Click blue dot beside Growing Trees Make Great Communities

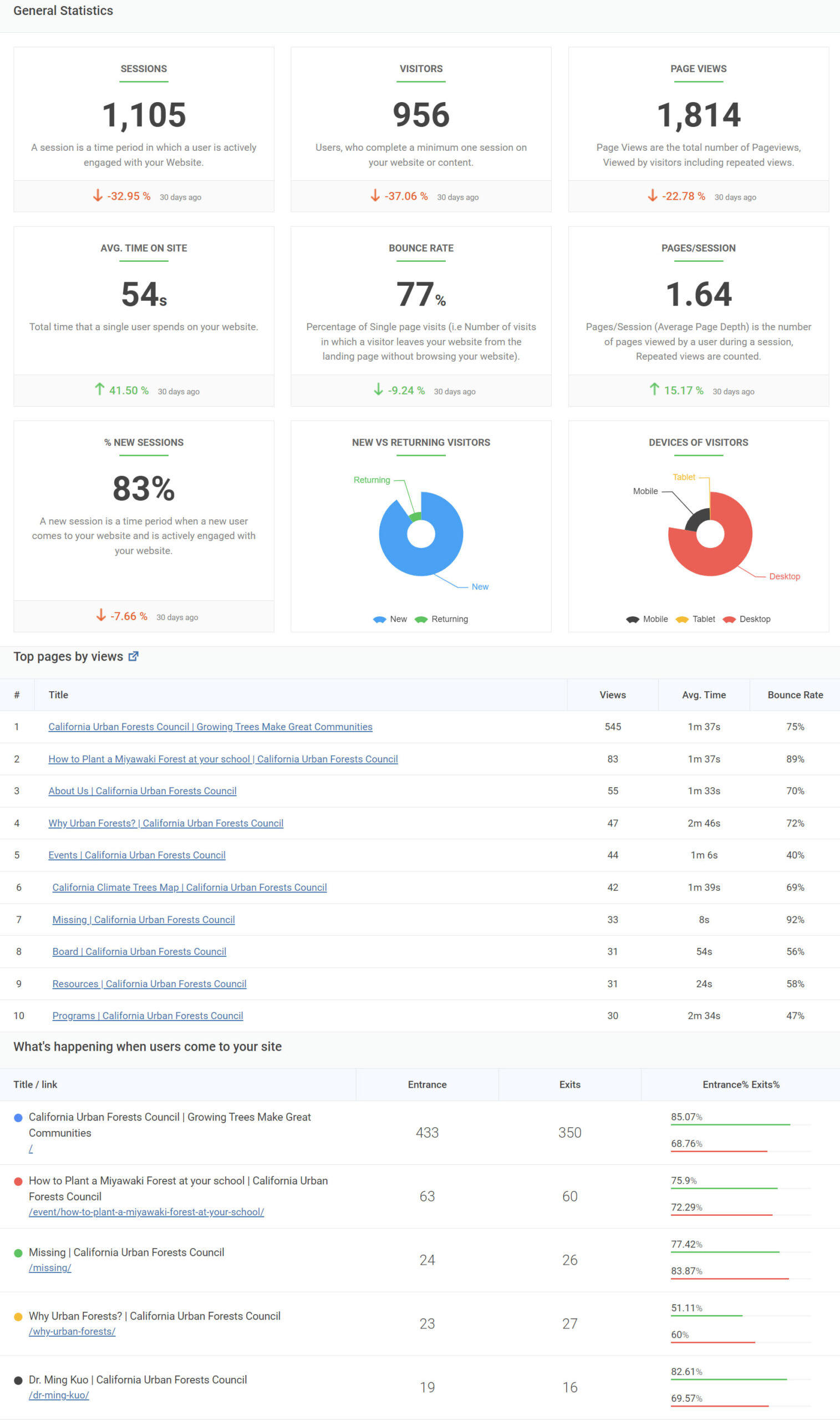click(x=18, y=1118)
